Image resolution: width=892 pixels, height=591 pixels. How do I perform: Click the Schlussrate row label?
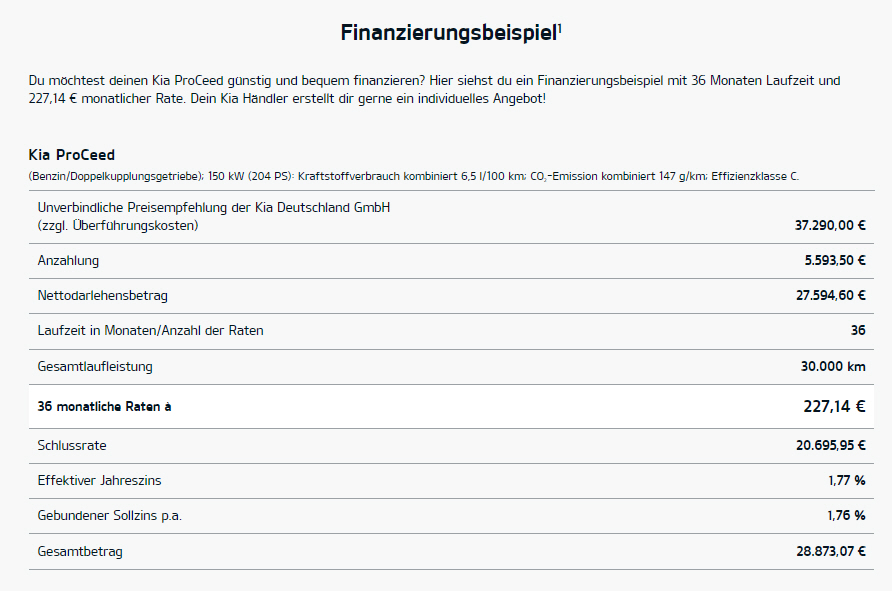point(72,445)
